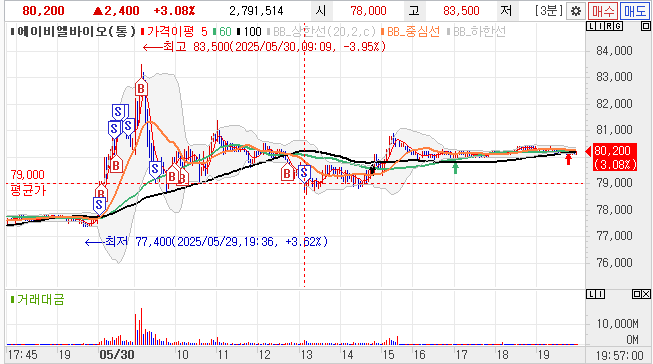Select the 거래대금 indicator label
Viewport: 653px width, 364px height.
coord(37,299)
